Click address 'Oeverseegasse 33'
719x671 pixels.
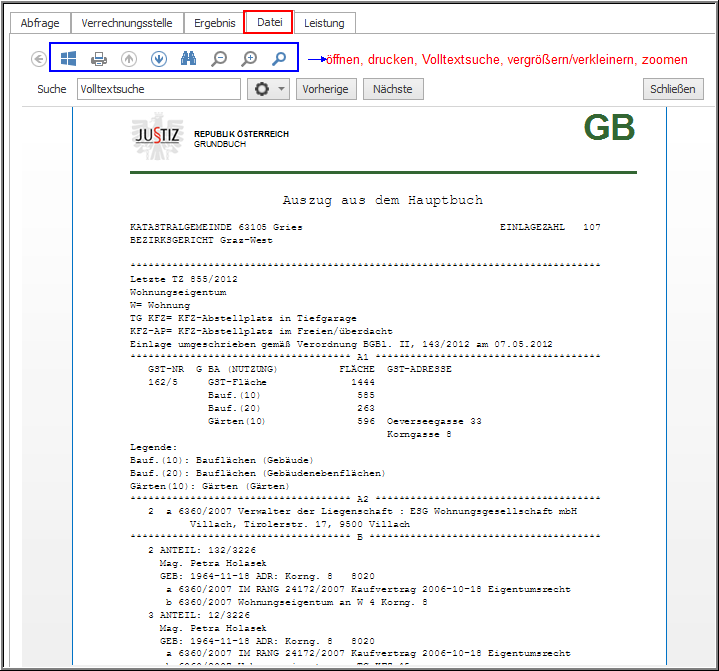434,421
